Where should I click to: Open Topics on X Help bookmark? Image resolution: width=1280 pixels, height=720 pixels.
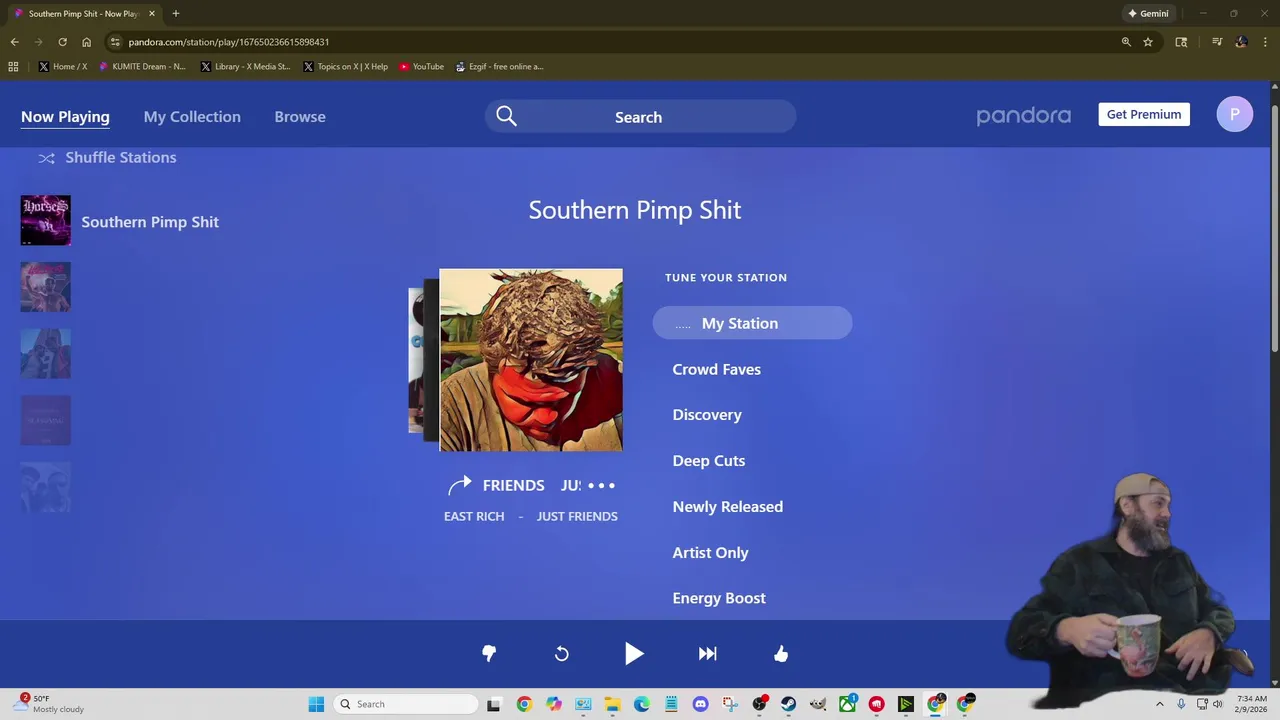click(x=345, y=66)
